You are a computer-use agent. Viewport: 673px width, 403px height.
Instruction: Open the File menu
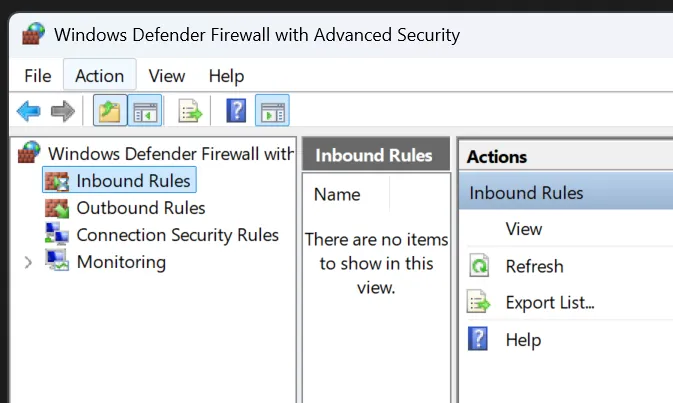point(38,76)
